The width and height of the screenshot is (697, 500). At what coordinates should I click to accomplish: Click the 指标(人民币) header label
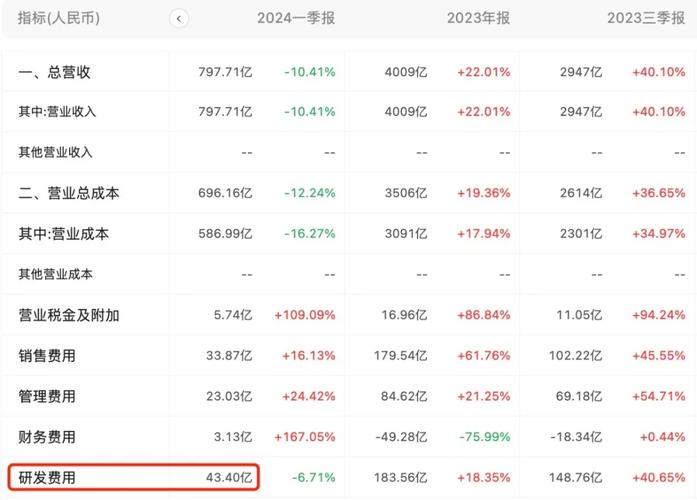(59, 18)
